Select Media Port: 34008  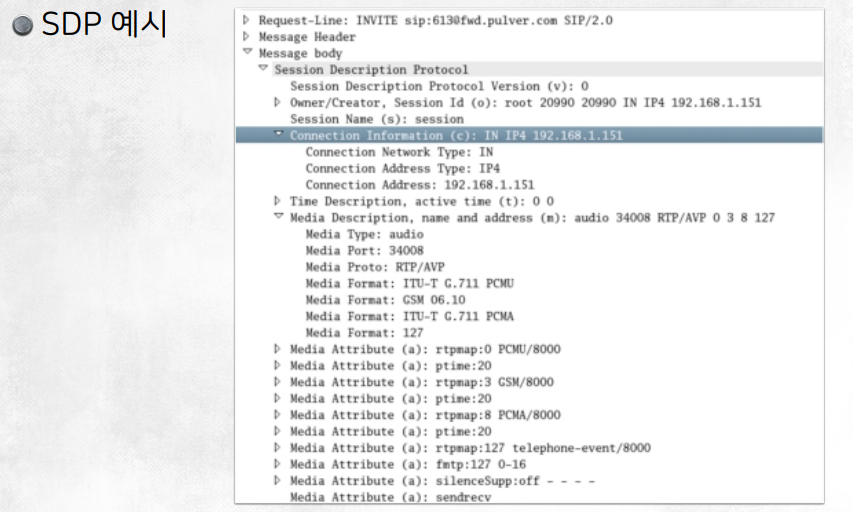(364, 250)
